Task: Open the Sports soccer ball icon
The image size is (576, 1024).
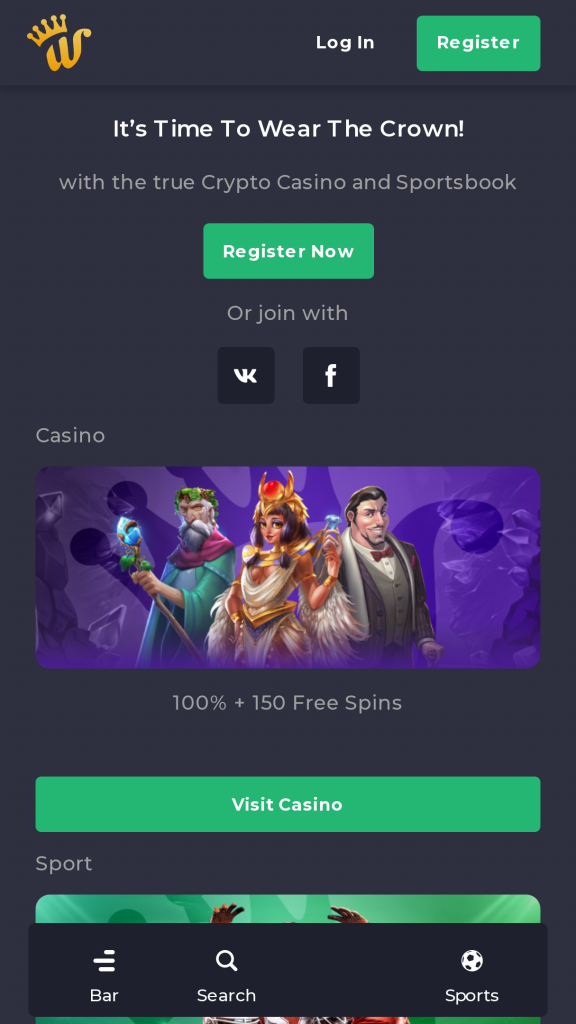Action: coord(472,961)
